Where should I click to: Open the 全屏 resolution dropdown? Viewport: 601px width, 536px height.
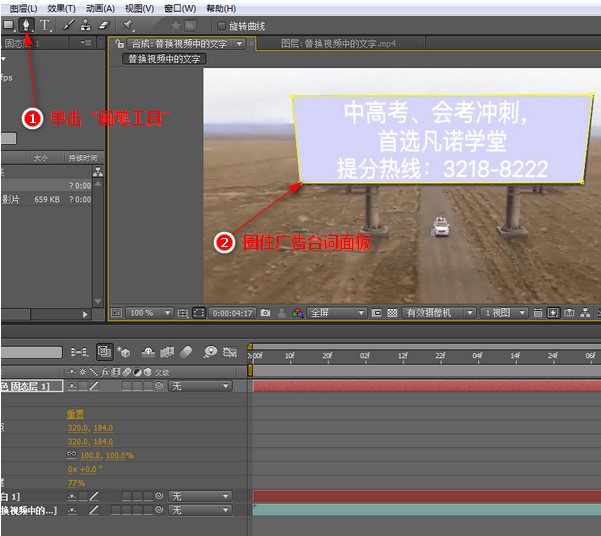(336, 313)
